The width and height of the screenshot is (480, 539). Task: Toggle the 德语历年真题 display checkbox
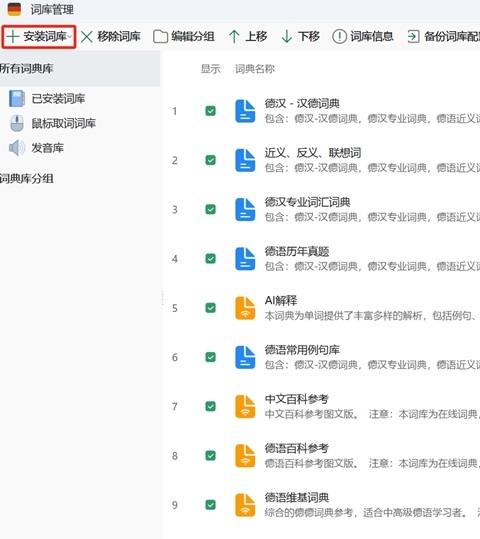point(210,258)
